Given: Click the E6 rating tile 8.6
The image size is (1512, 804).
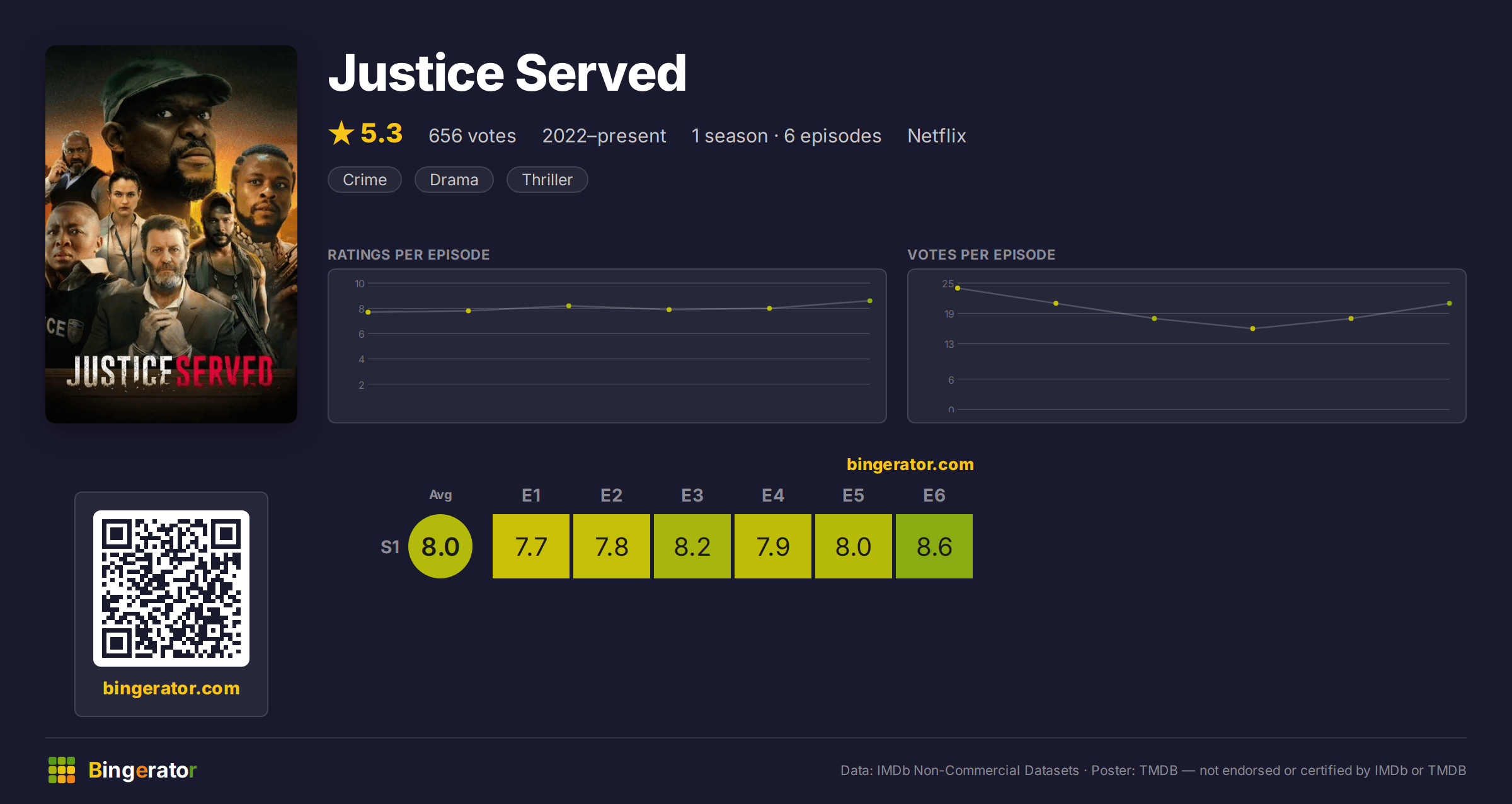Looking at the screenshot, I should (934, 546).
